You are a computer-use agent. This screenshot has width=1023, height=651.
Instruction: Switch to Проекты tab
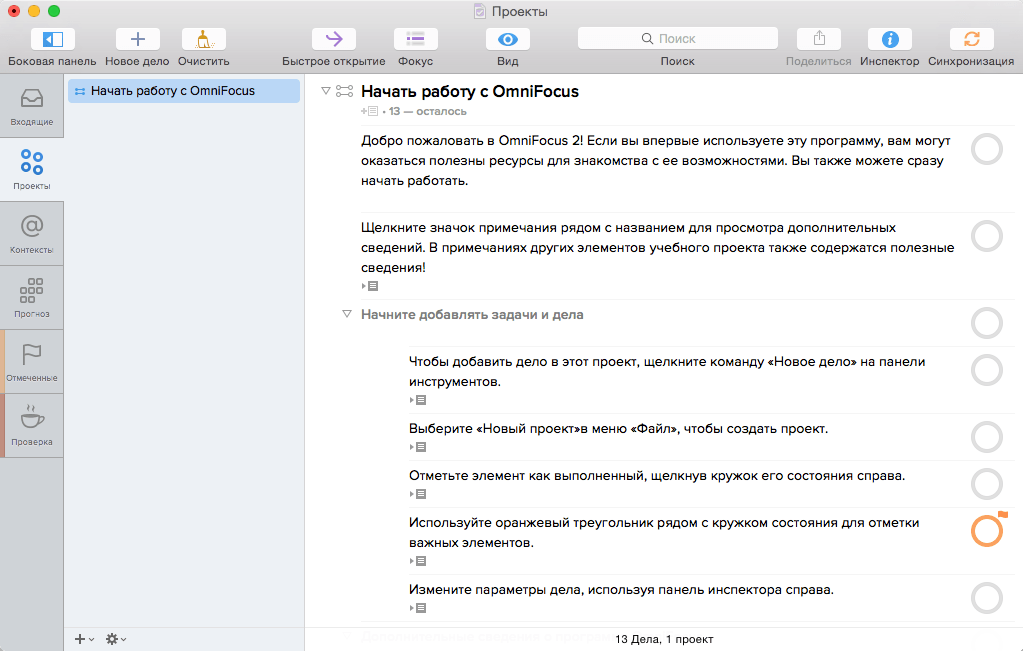click(x=31, y=170)
